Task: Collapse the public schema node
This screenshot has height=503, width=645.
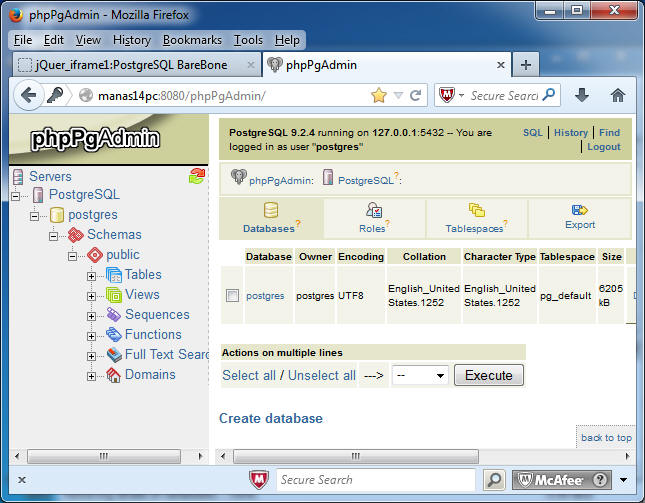Action: [72, 256]
